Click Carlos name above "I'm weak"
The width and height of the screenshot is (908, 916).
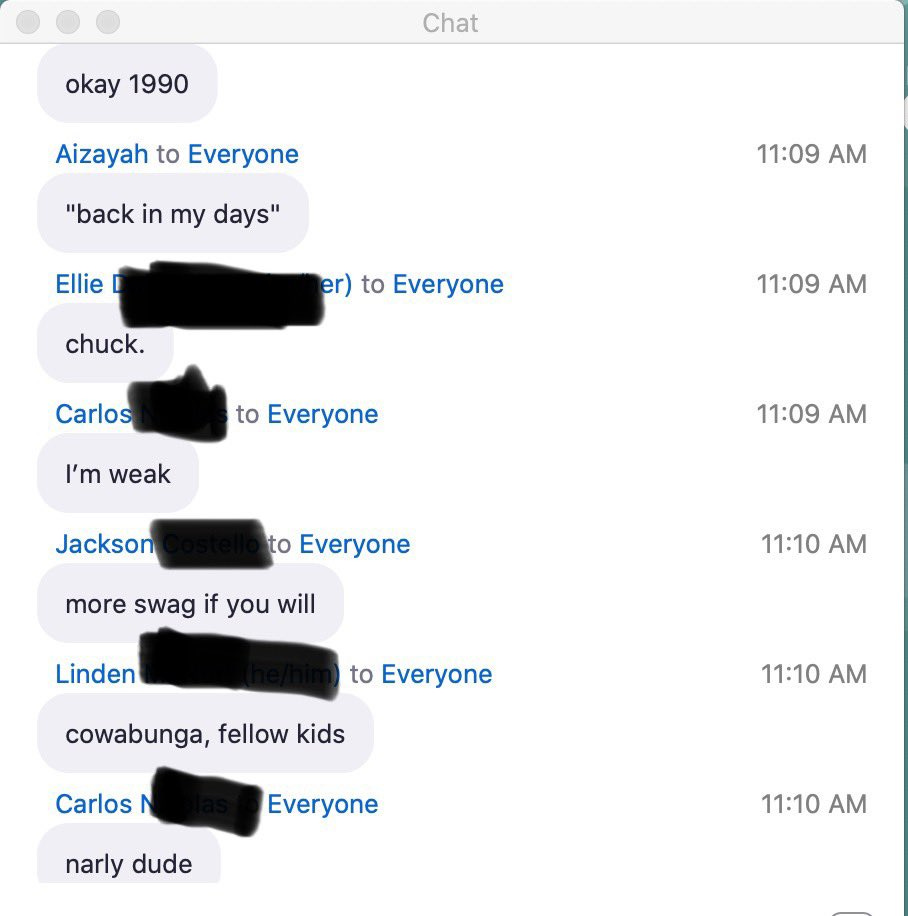coord(93,414)
